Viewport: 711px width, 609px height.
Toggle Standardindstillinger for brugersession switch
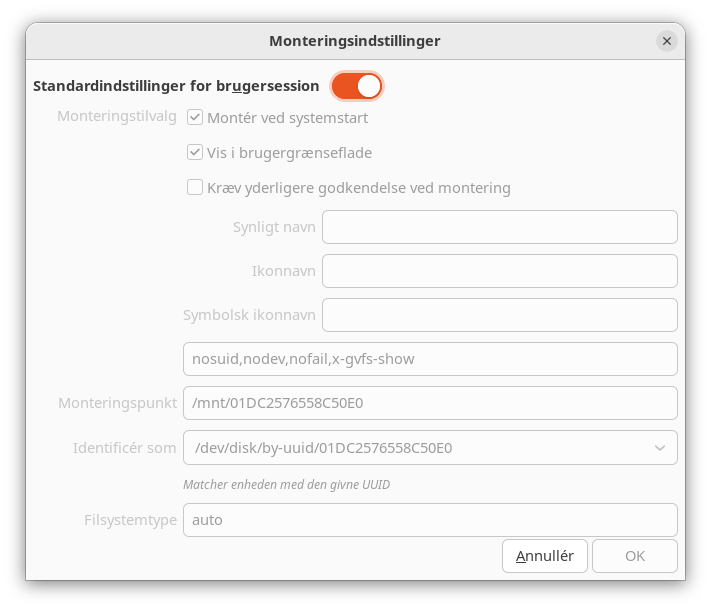[x=357, y=86]
